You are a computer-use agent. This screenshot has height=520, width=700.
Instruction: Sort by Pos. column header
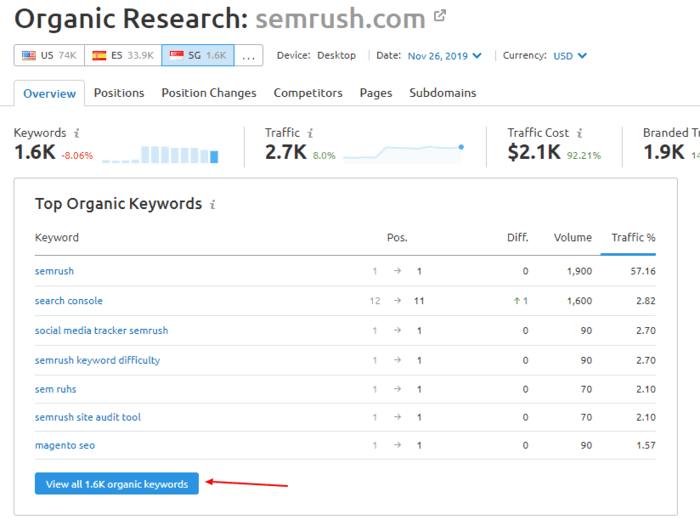click(x=397, y=237)
